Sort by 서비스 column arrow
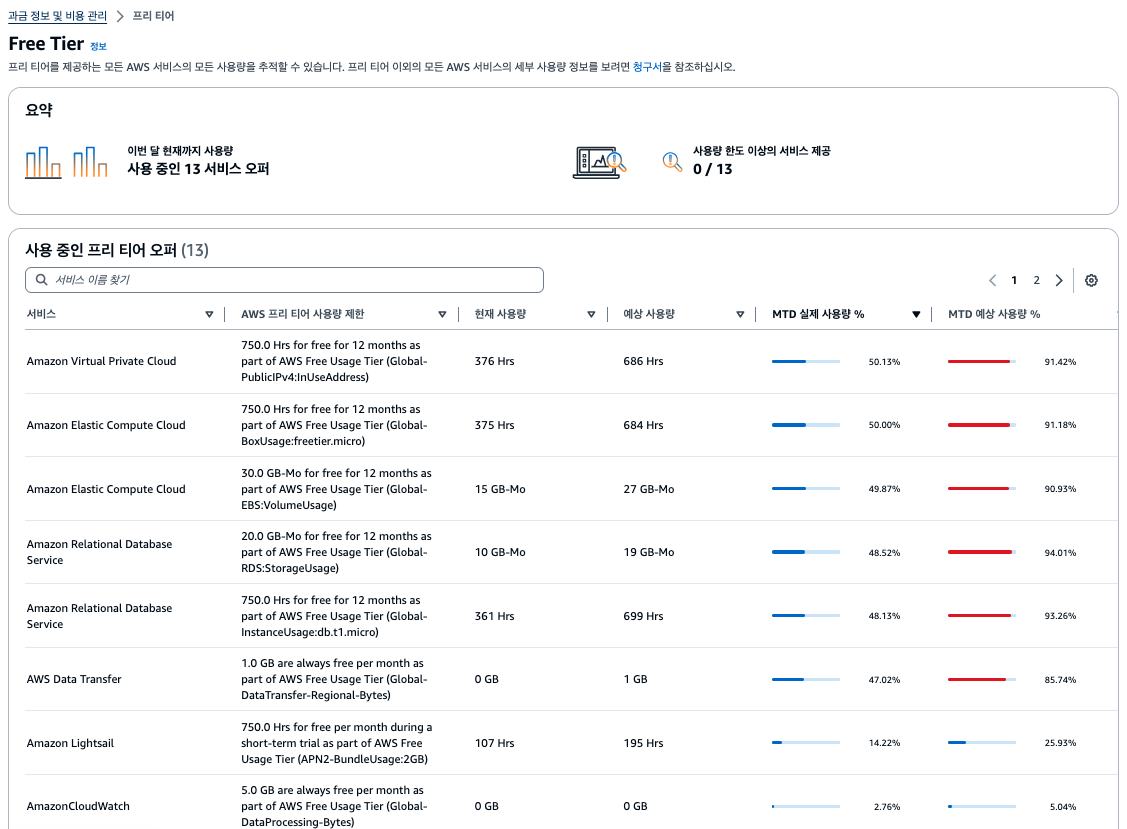 click(x=209, y=314)
